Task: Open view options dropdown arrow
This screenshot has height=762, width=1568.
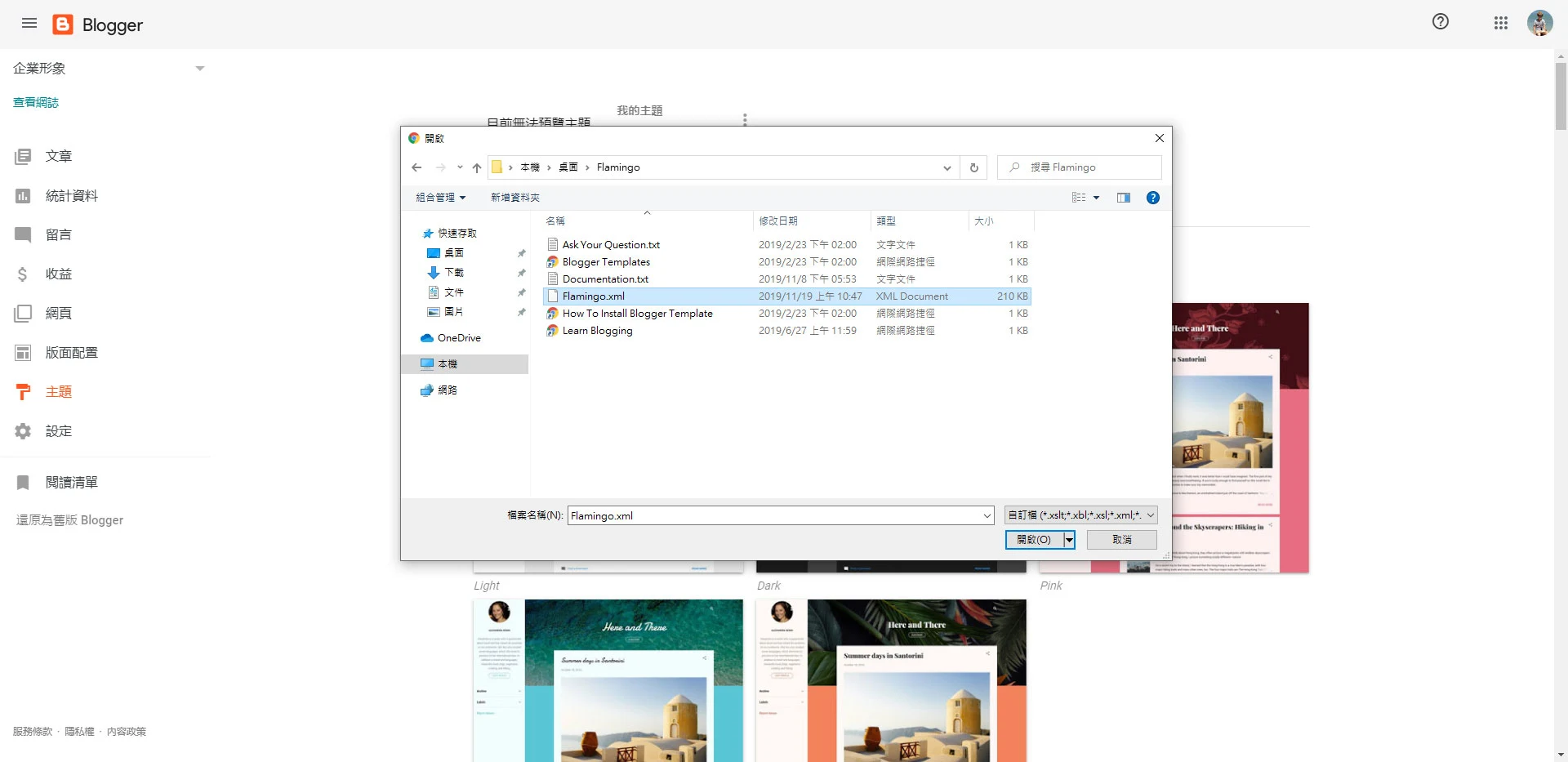Action: (1096, 198)
